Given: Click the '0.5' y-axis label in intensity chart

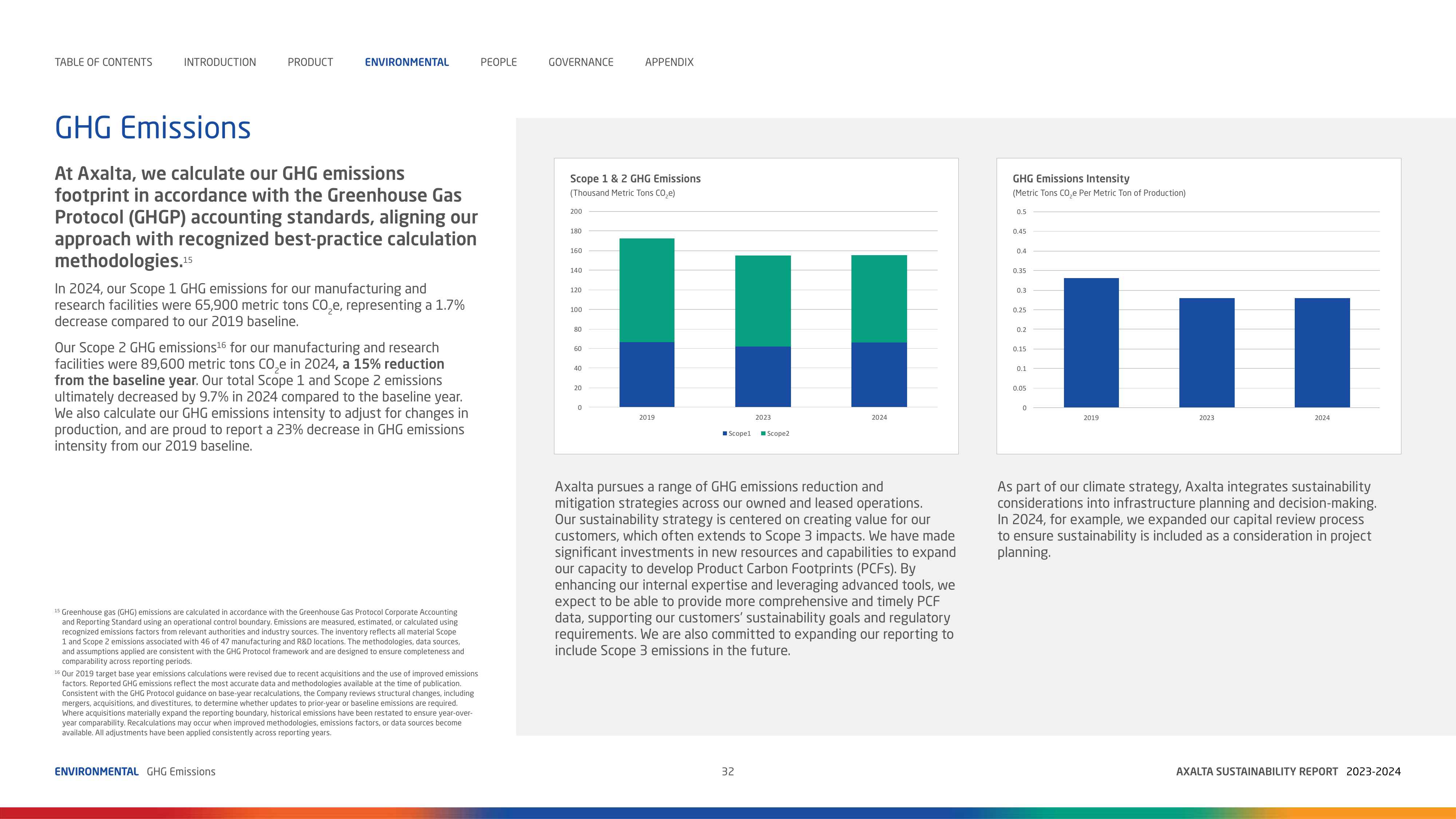Looking at the screenshot, I should tap(1021, 212).
